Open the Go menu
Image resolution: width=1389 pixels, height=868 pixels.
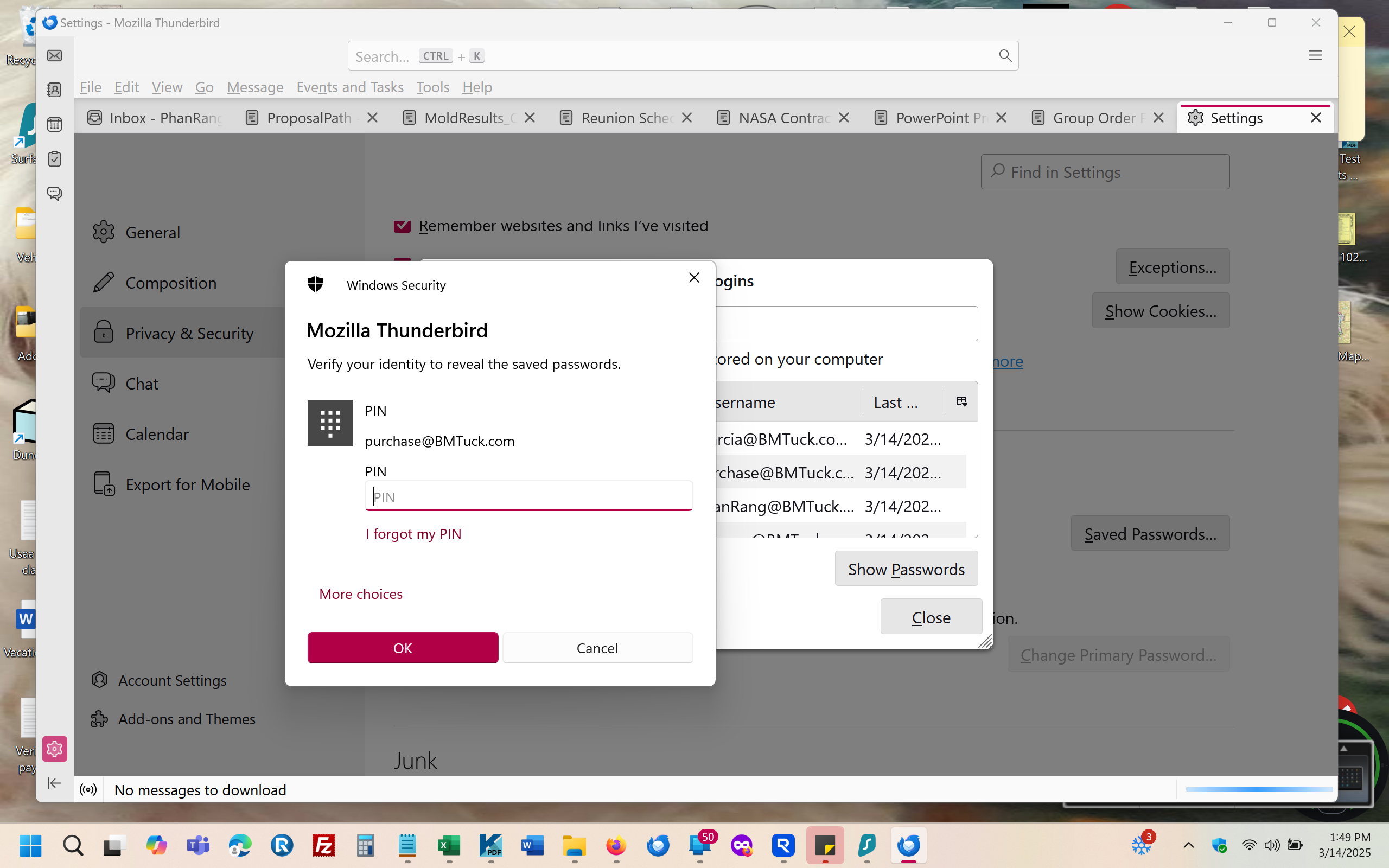pos(205,87)
